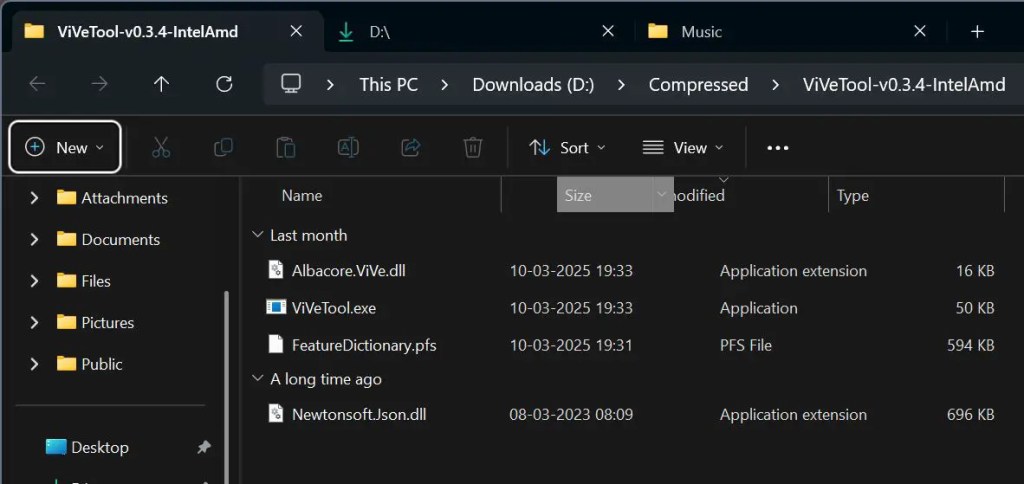Image resolution: width=1024 pixels, height=484 pixels.
Task: Click the 08-03-2023 08:09 date cell
Action: [571, 414]
